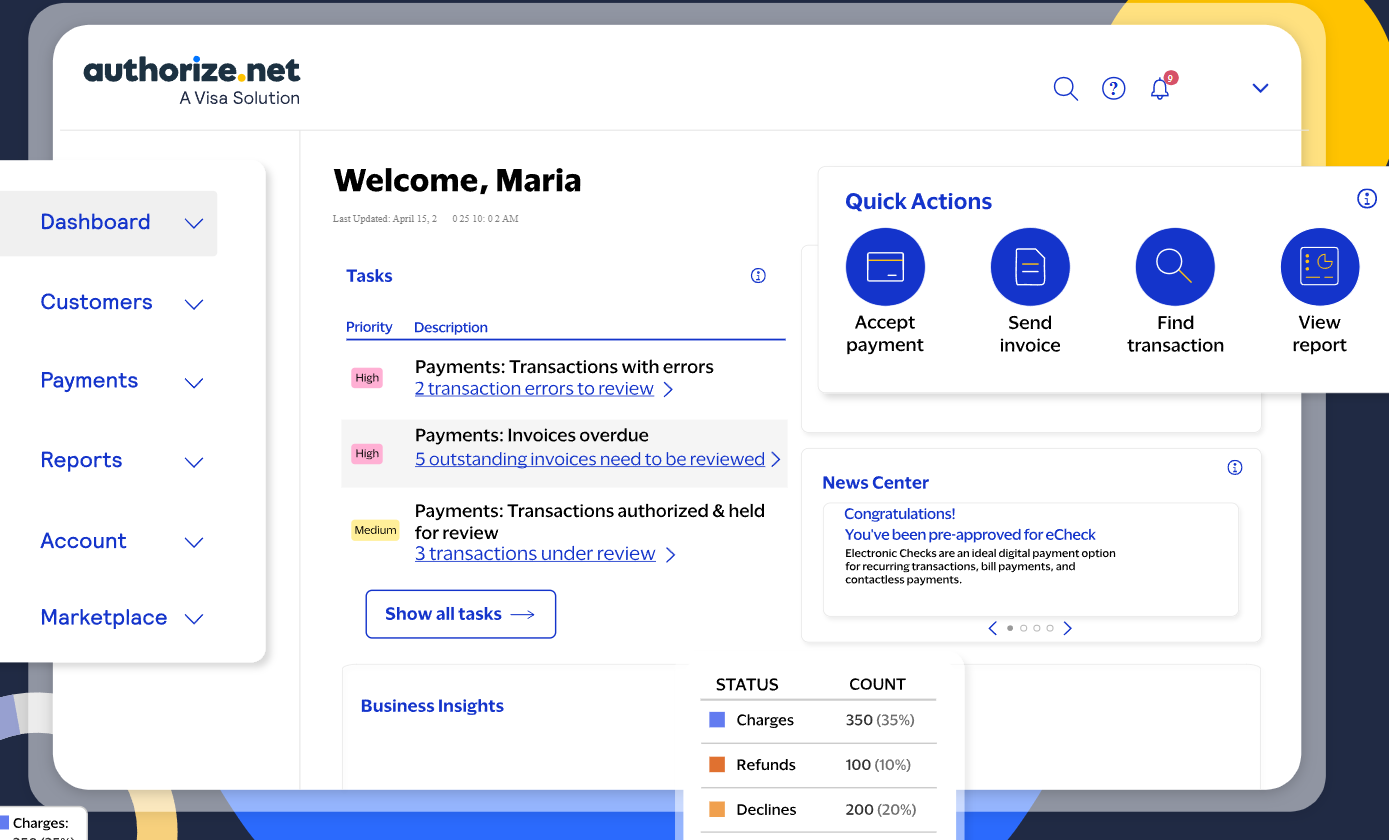
Task: Click the Business Insights heading
Action: (x=432, y=706)
